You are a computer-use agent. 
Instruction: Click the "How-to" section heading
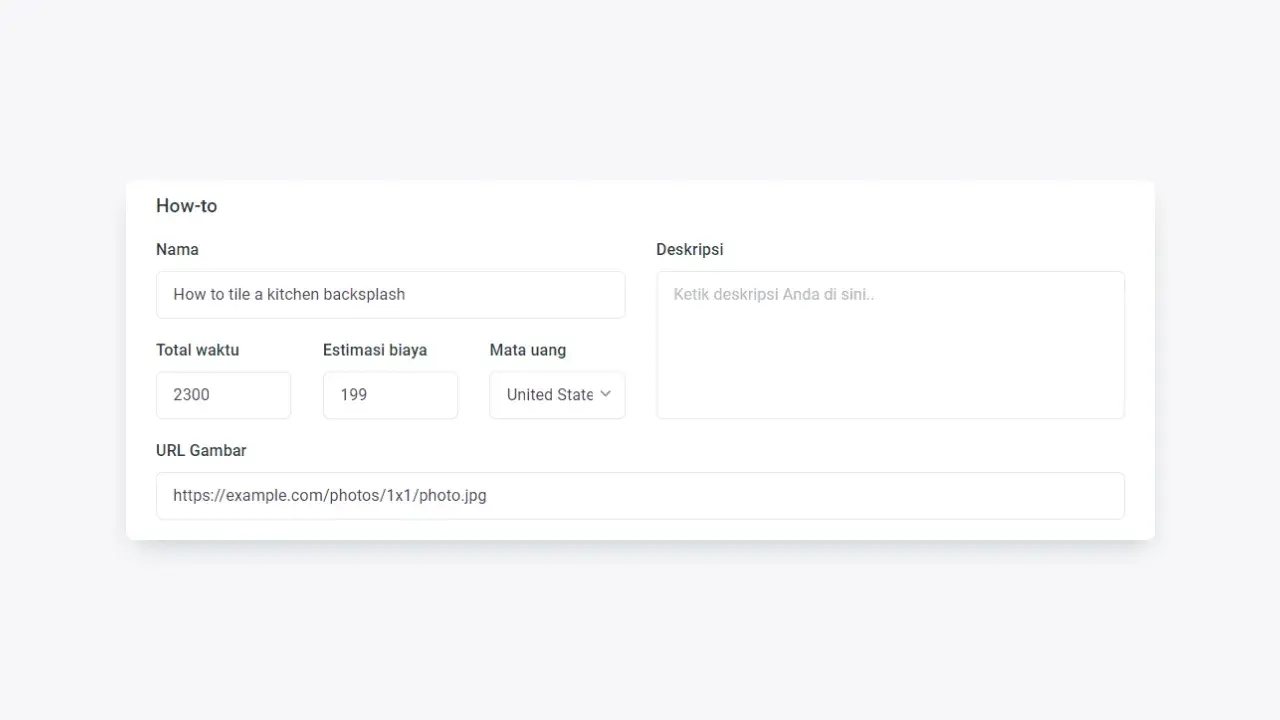tap(186, 206)
